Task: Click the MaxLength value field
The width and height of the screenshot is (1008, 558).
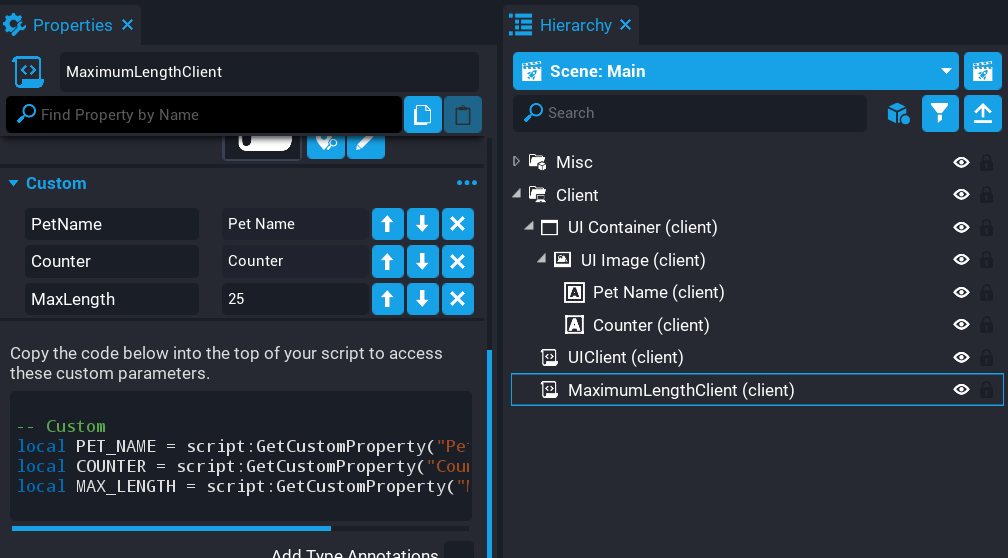Action: click(294, 299)
